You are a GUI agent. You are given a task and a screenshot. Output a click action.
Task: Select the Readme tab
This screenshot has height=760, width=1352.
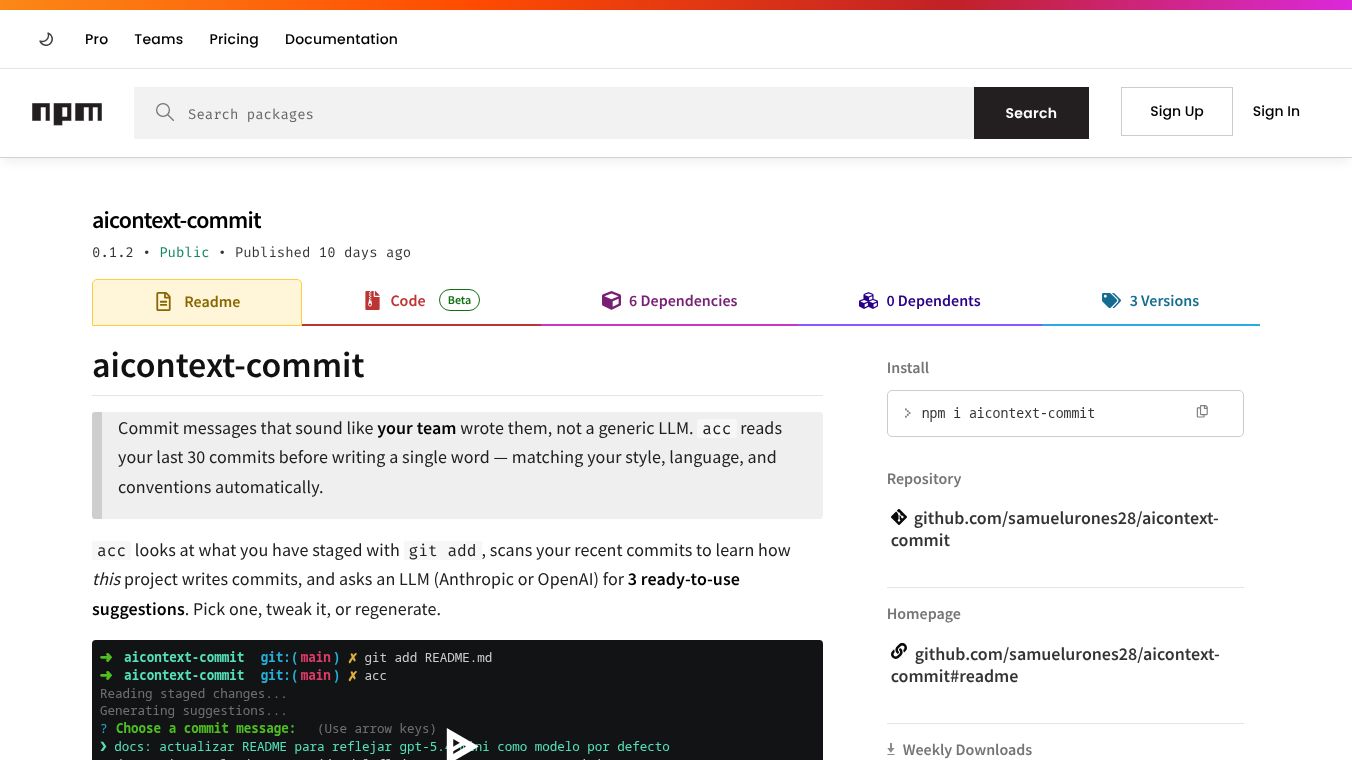(197, 302)
